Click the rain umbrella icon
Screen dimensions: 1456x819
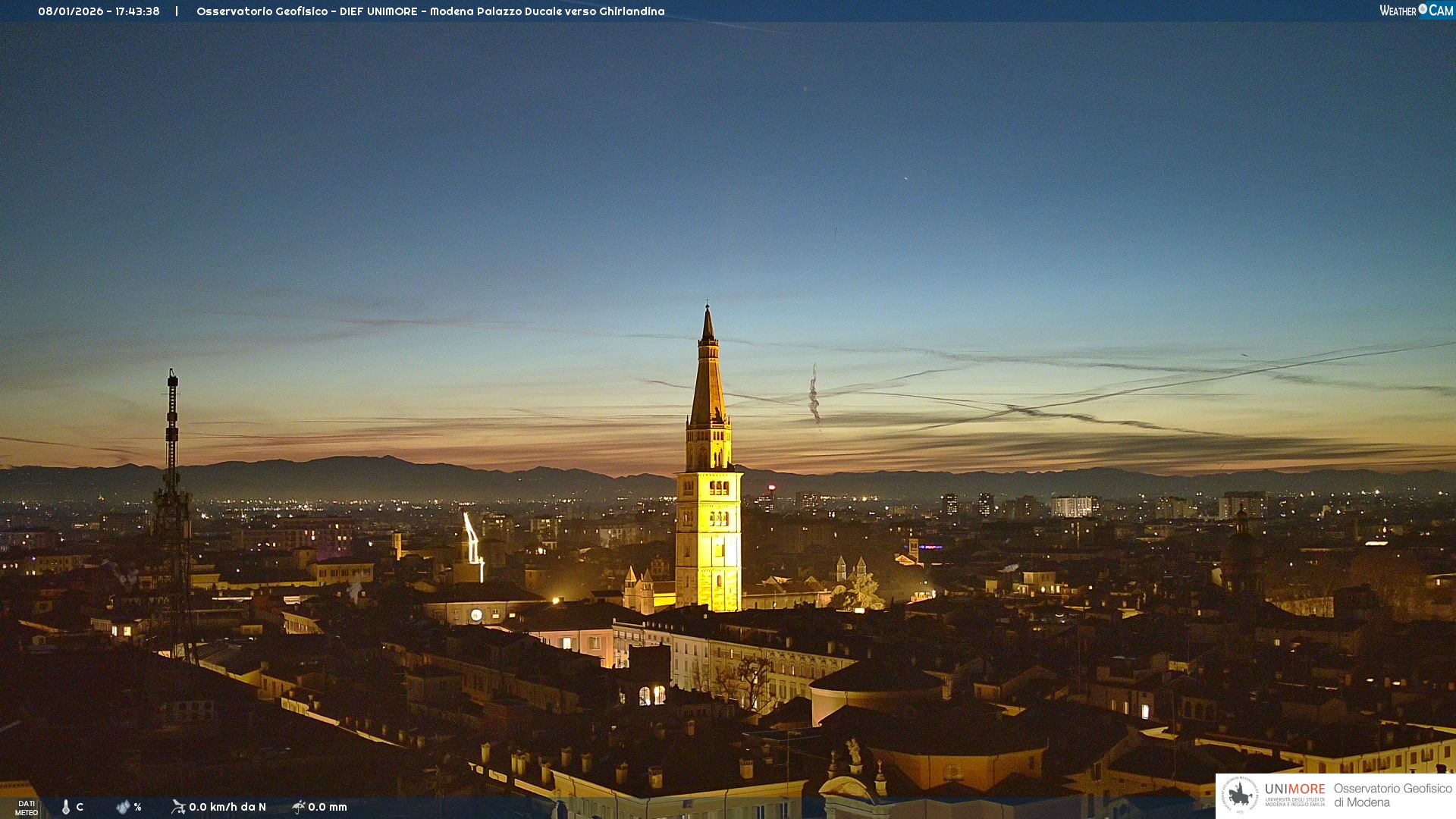pyautogui.click(x=298, y=807)
